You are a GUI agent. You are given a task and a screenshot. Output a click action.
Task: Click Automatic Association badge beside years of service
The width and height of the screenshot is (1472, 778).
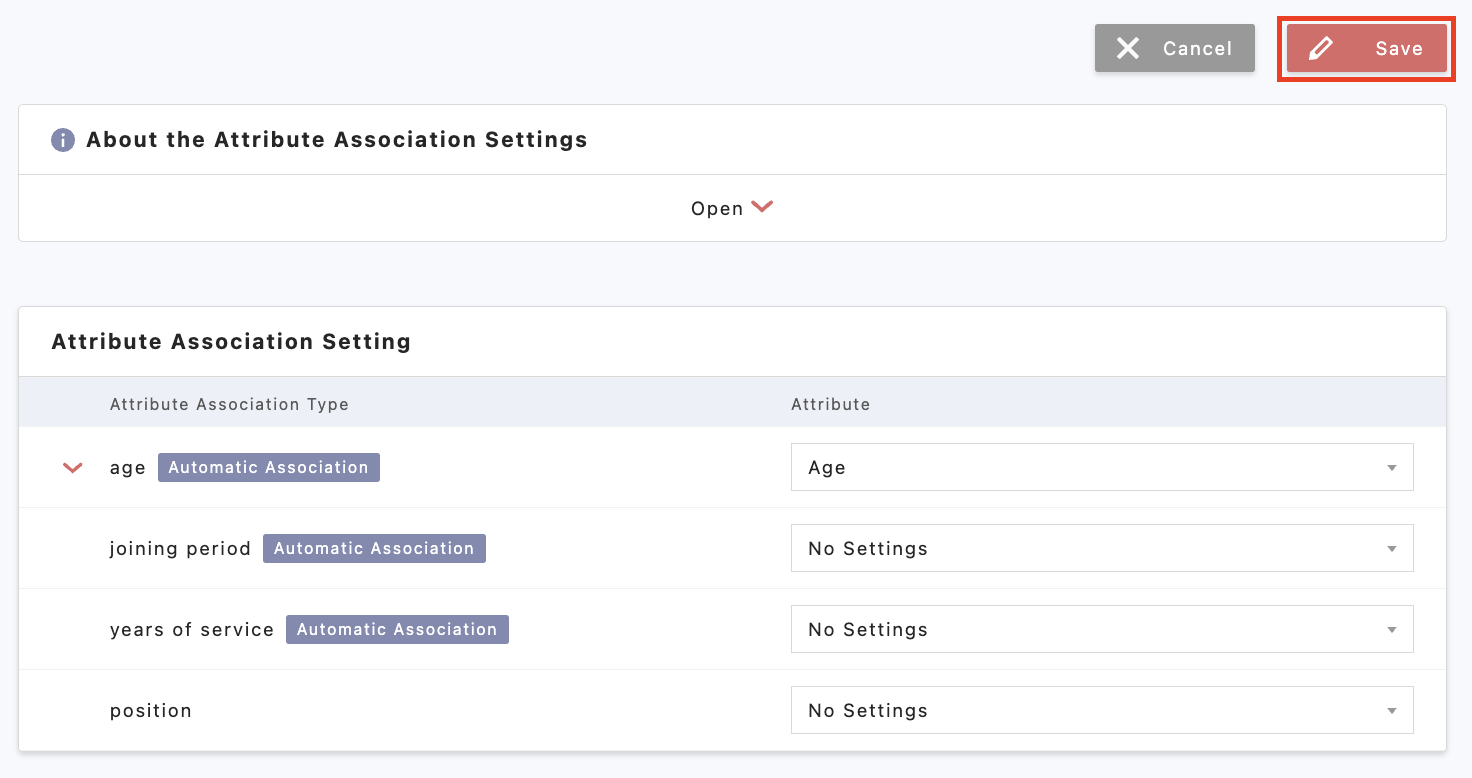[397, 630]
